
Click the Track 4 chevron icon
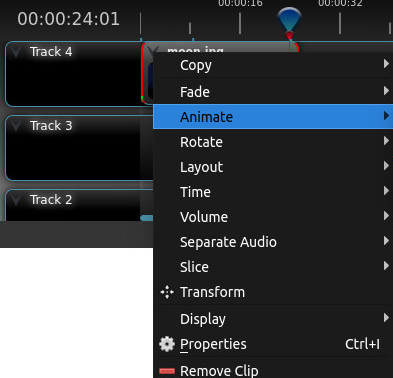16,52
